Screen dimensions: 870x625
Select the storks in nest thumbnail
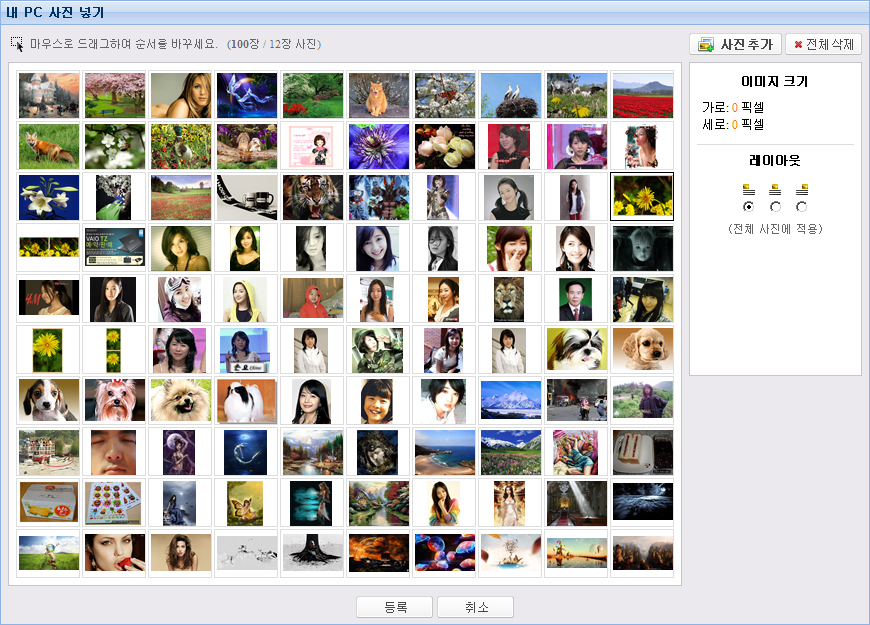tap(510, 95)
